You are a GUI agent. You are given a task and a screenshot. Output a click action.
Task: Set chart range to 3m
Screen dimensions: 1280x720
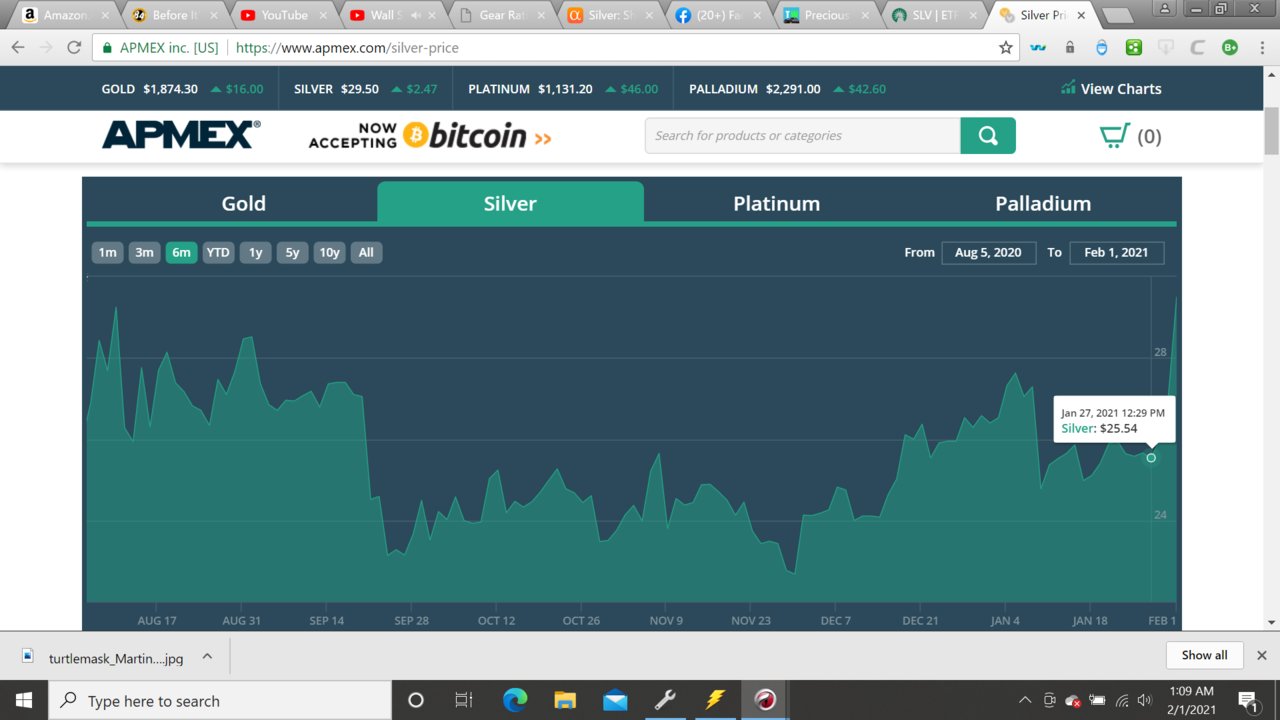click(x=145, y=252)
